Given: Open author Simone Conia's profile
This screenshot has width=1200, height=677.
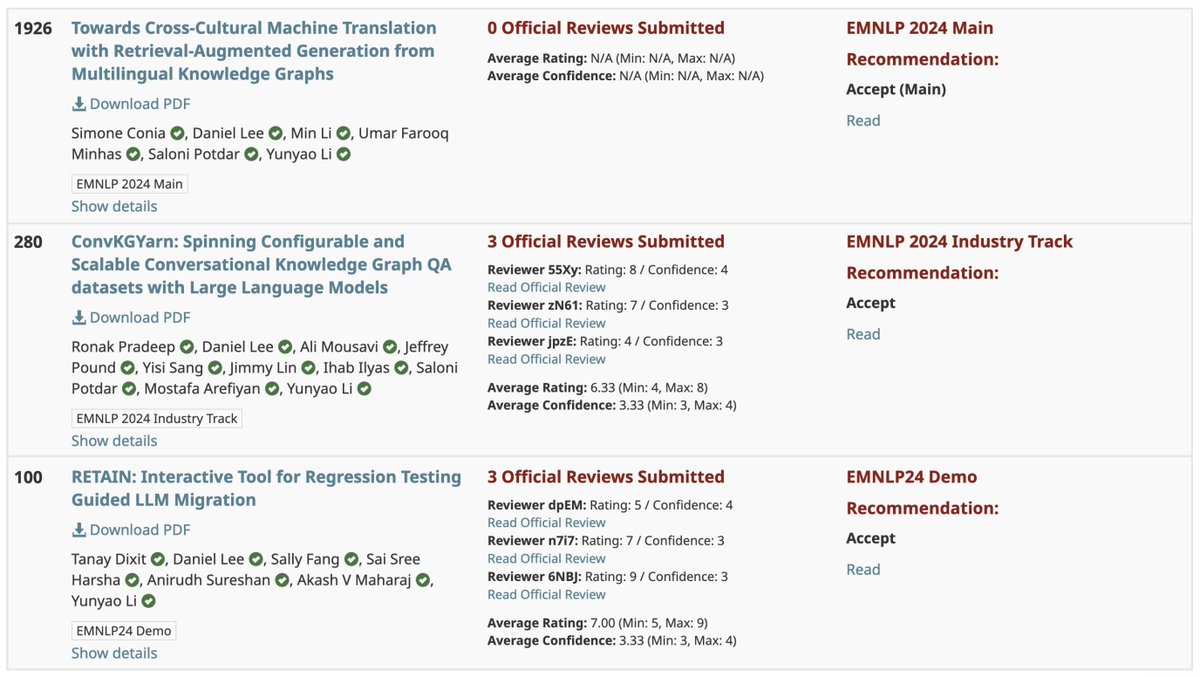Looking at the screenshot, I should pos(118,133).
